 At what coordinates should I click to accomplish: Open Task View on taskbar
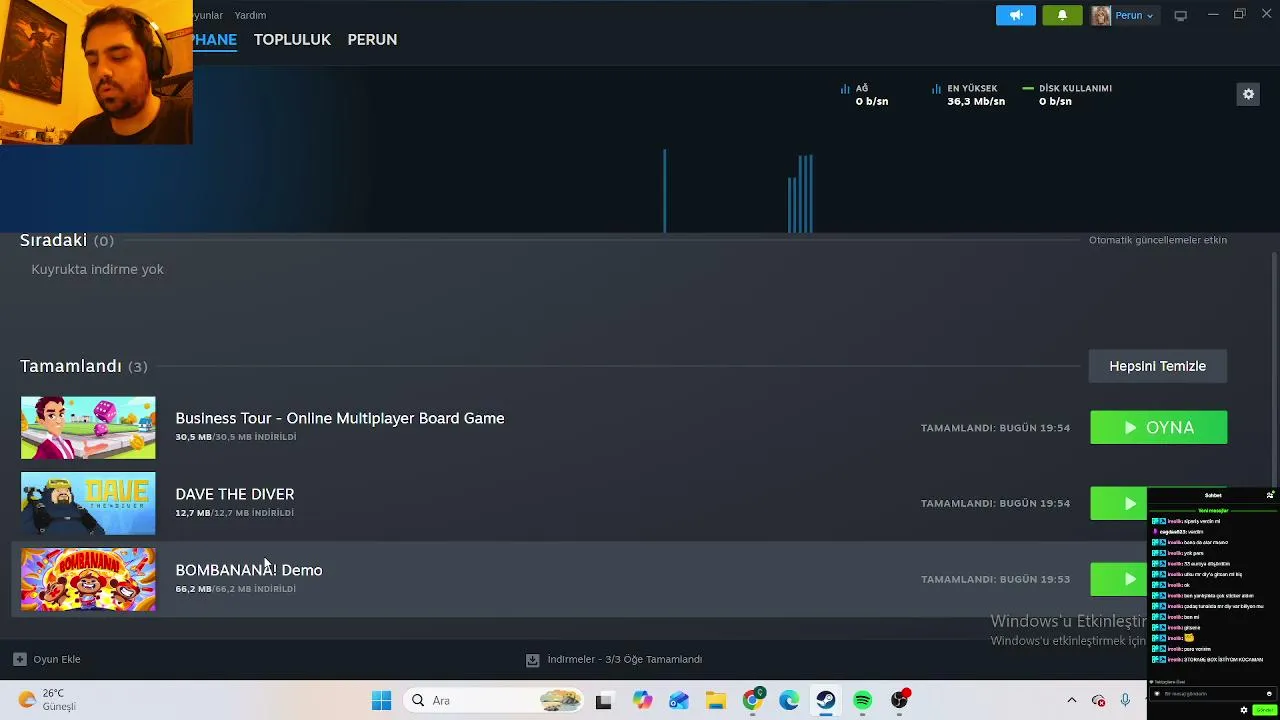[x=603, y=701]
